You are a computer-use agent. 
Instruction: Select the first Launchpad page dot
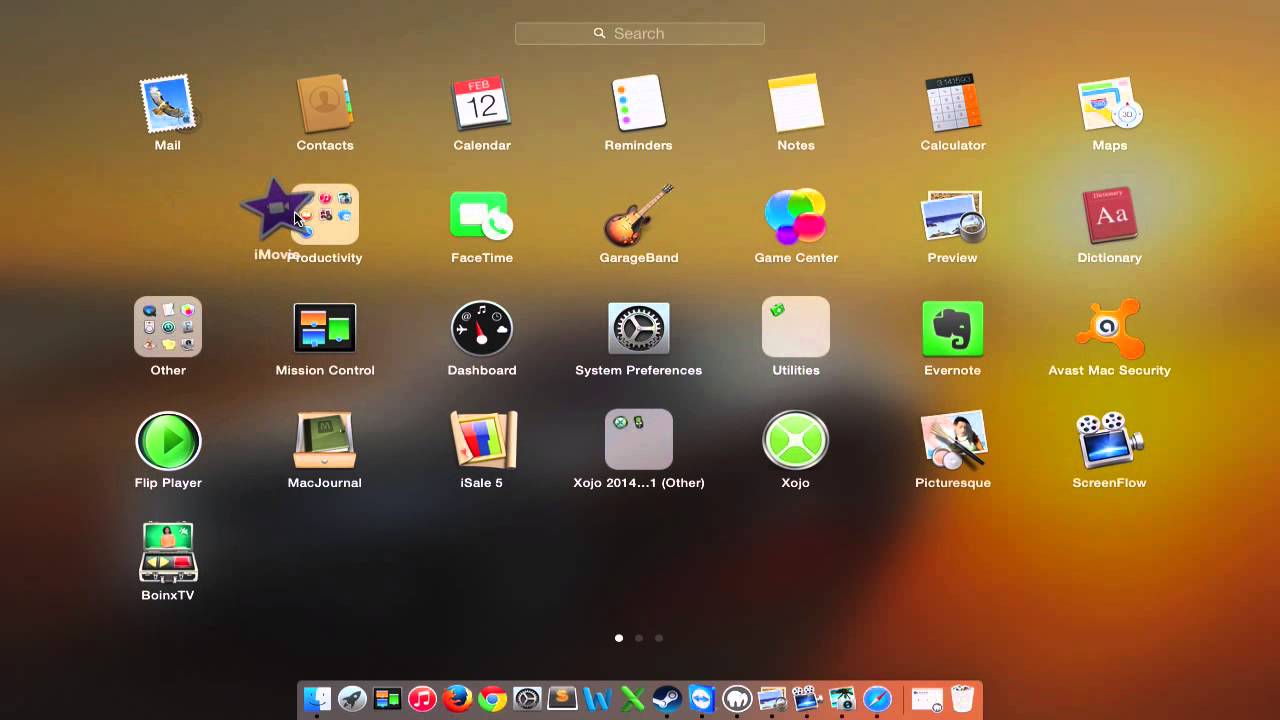[x=619, y=638]
